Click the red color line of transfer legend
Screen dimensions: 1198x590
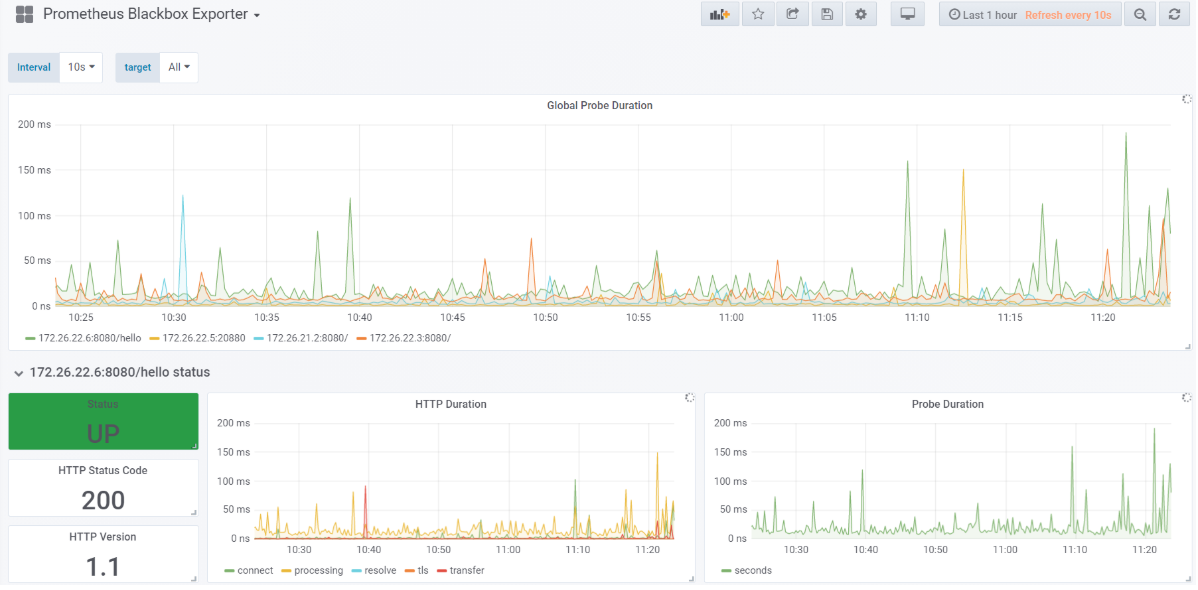(441, 571)
